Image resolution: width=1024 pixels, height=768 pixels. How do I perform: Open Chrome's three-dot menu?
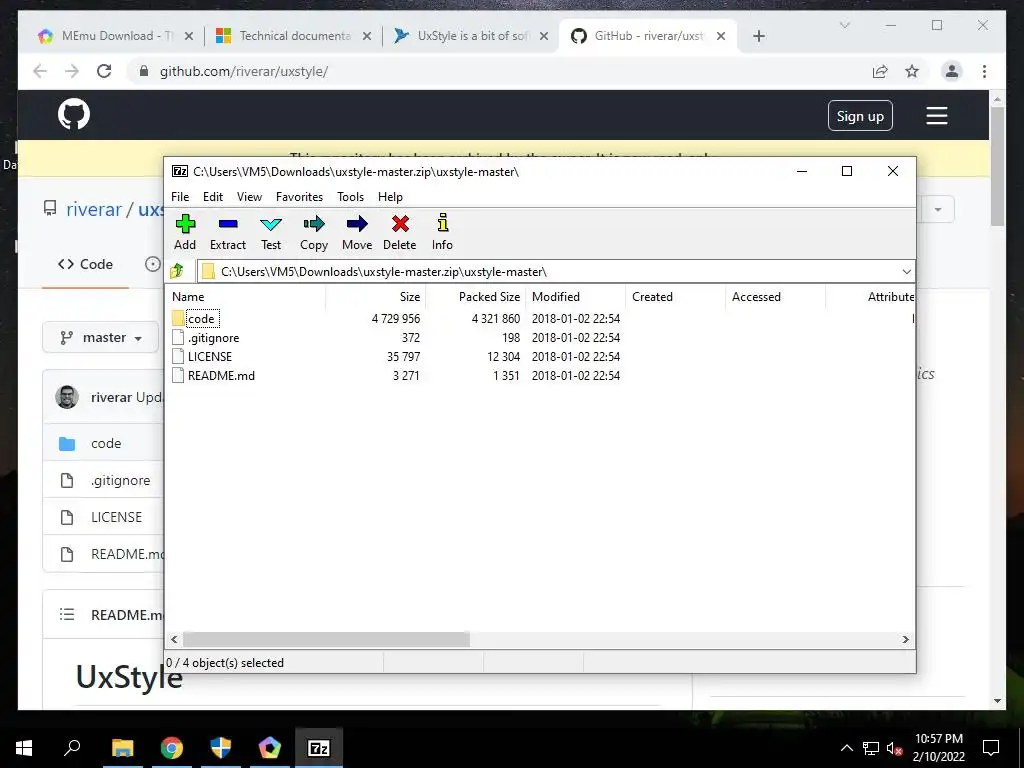(984, 71)
